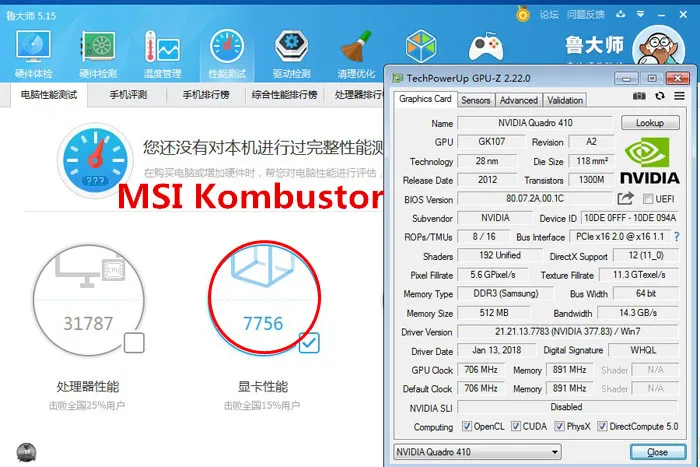Open 驱动检测 driver detection icon

(292, 50)
